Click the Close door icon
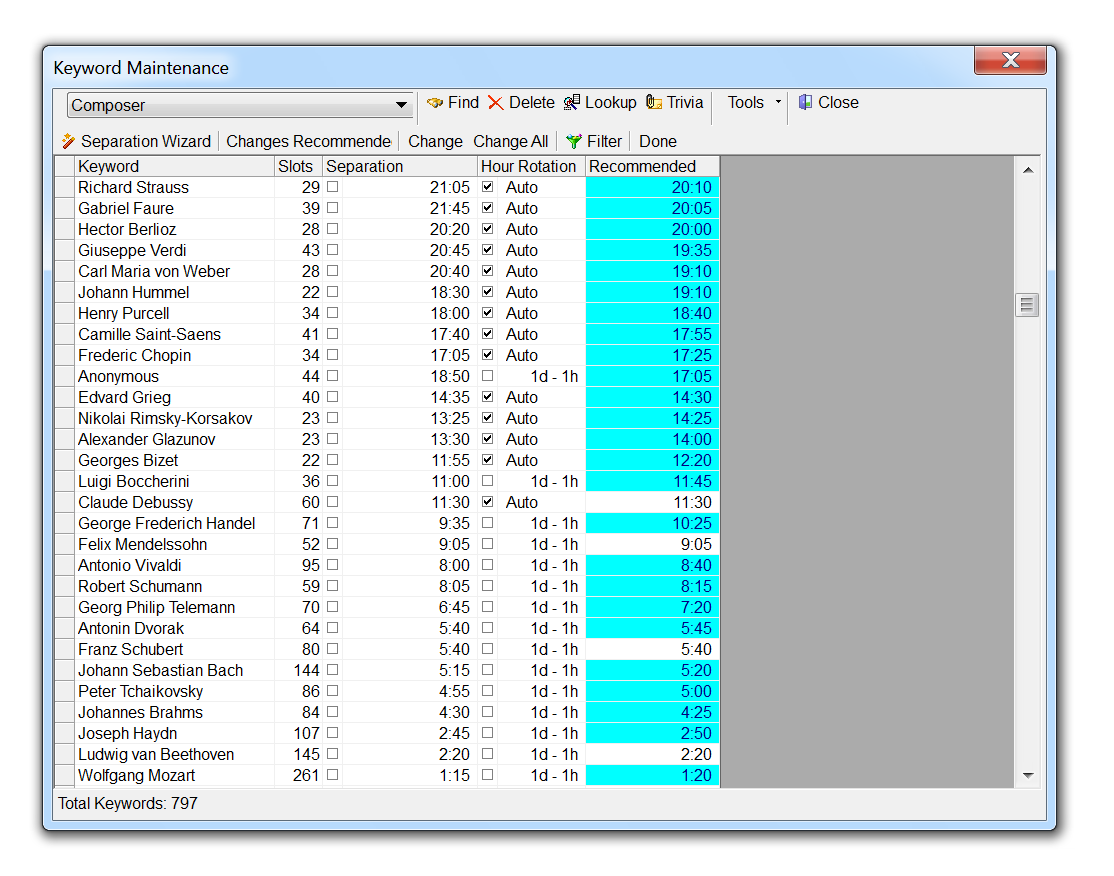The width and height of the screenshot is (1114, 876). click(805, 103)
